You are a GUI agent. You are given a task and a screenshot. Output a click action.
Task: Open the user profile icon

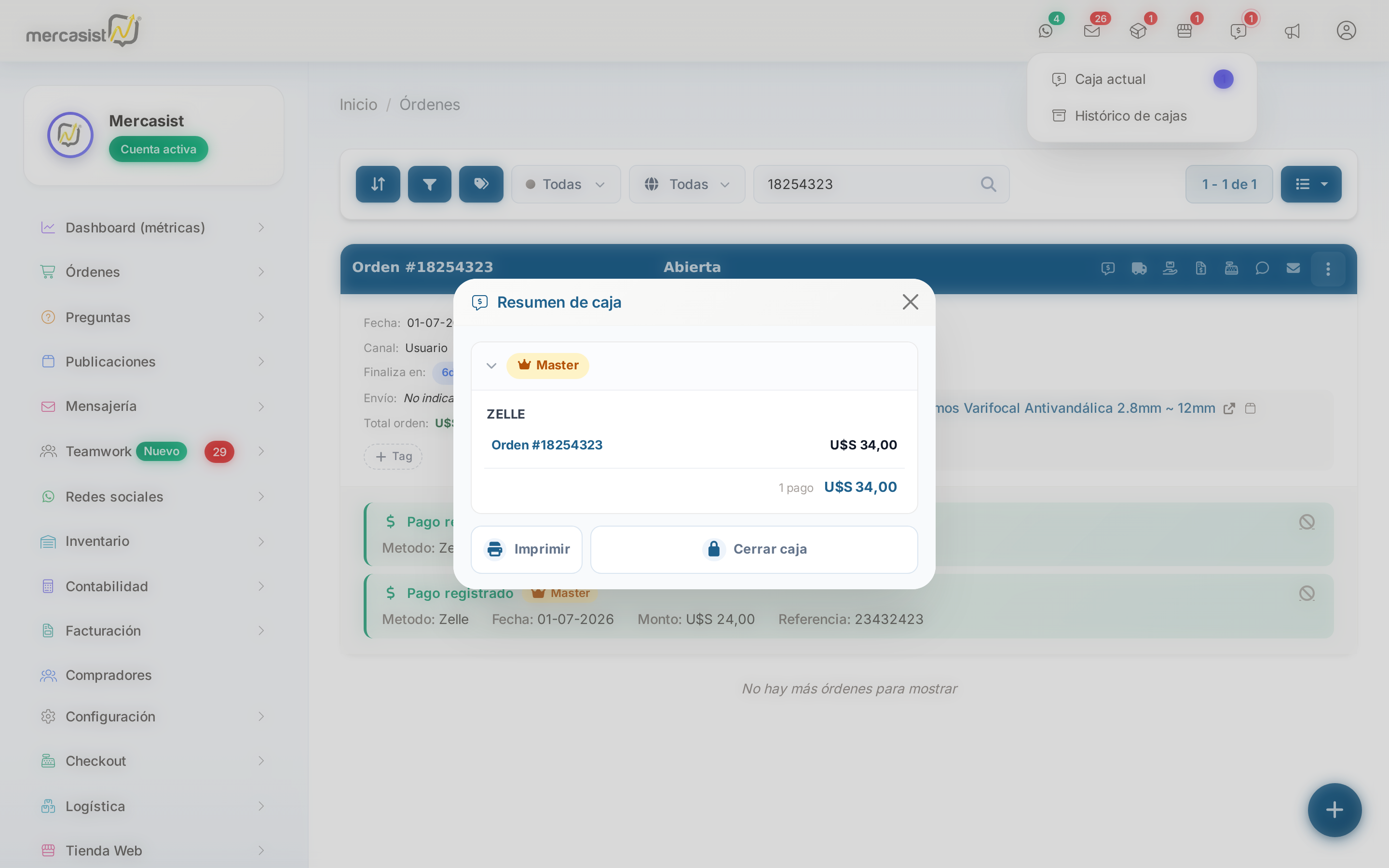click(1346, 30)
